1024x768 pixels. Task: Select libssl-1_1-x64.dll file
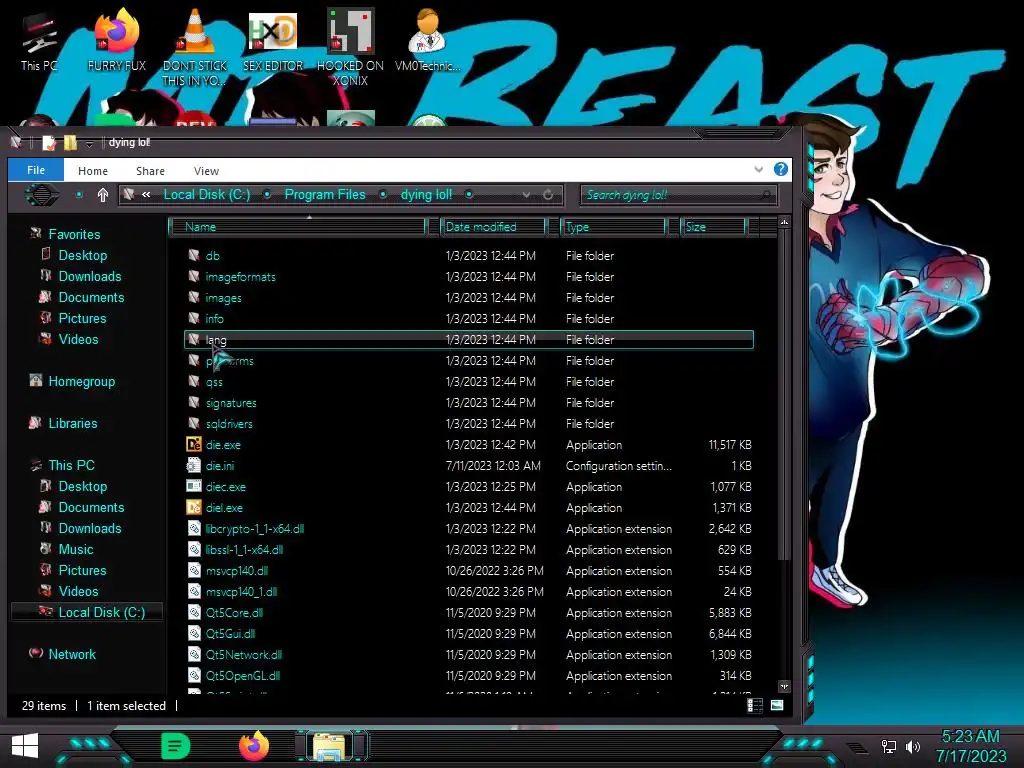pyautogui.click(x=244, y=550)
